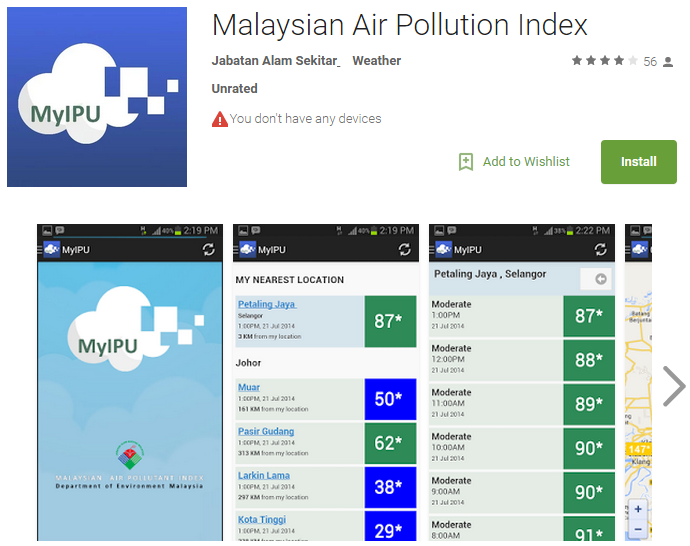Open the Muar location link
The image size is (690, 546).
click(249, 387)
